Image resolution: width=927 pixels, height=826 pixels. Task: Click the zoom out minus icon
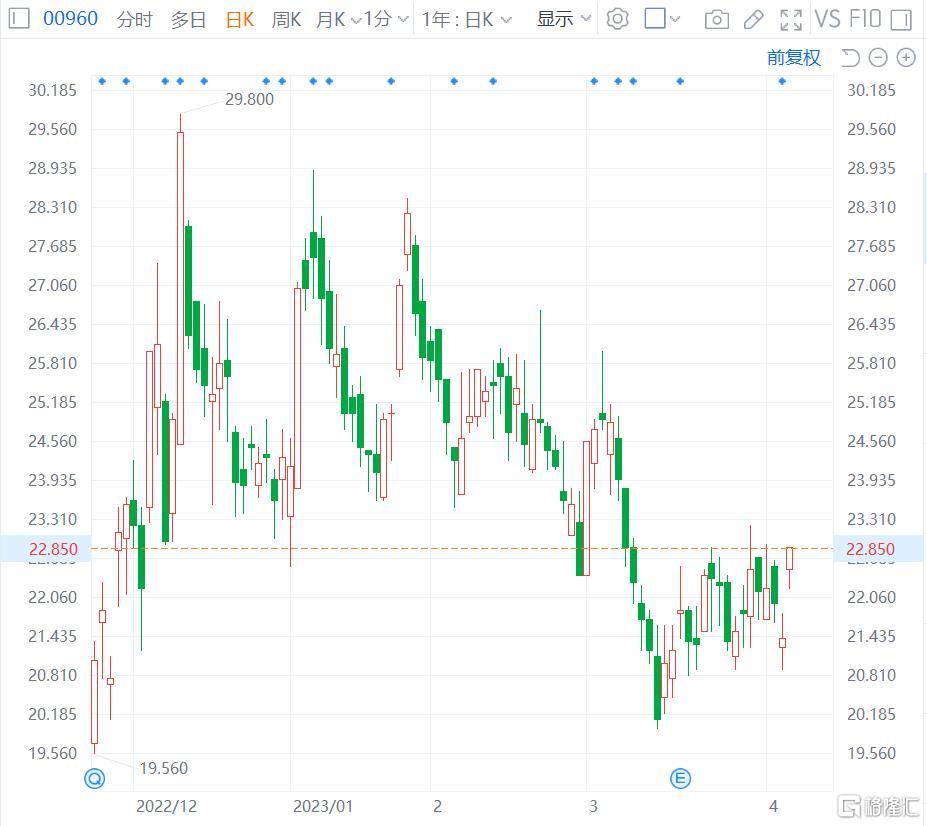pyautogui.click(x=878, y=58)
